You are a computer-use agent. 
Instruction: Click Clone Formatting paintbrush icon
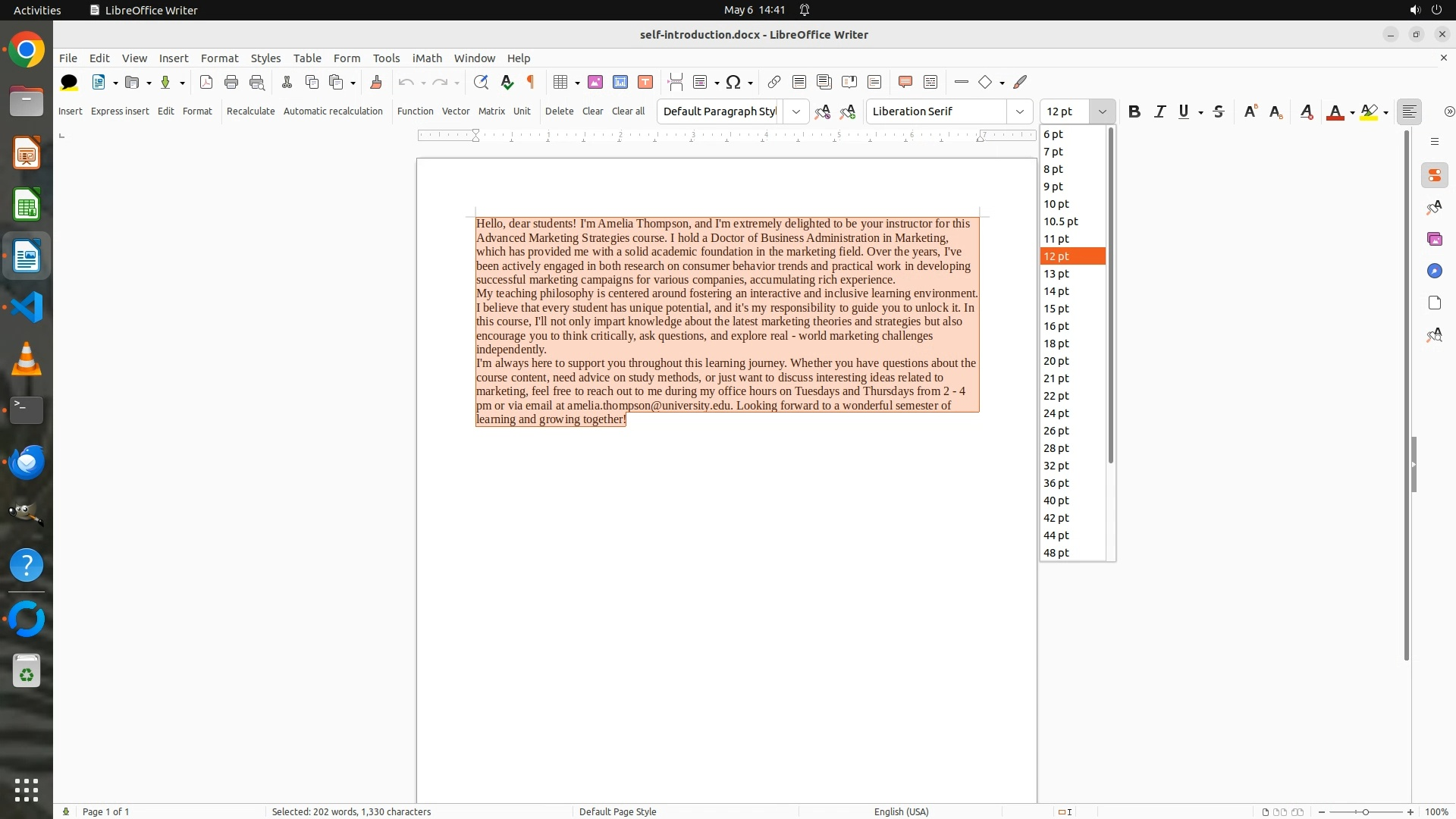point(375,82)
